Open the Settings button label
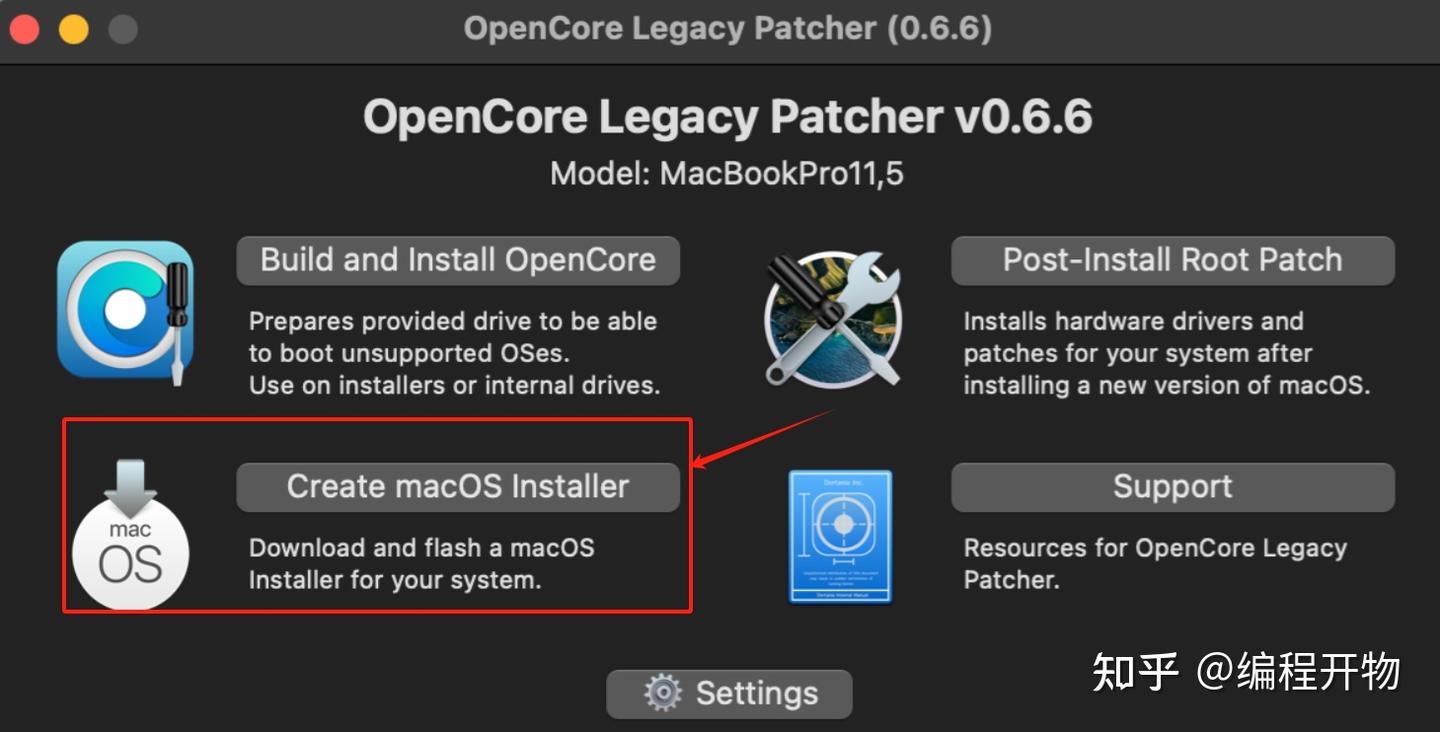The image size is (1440, 732). point(757,693)
